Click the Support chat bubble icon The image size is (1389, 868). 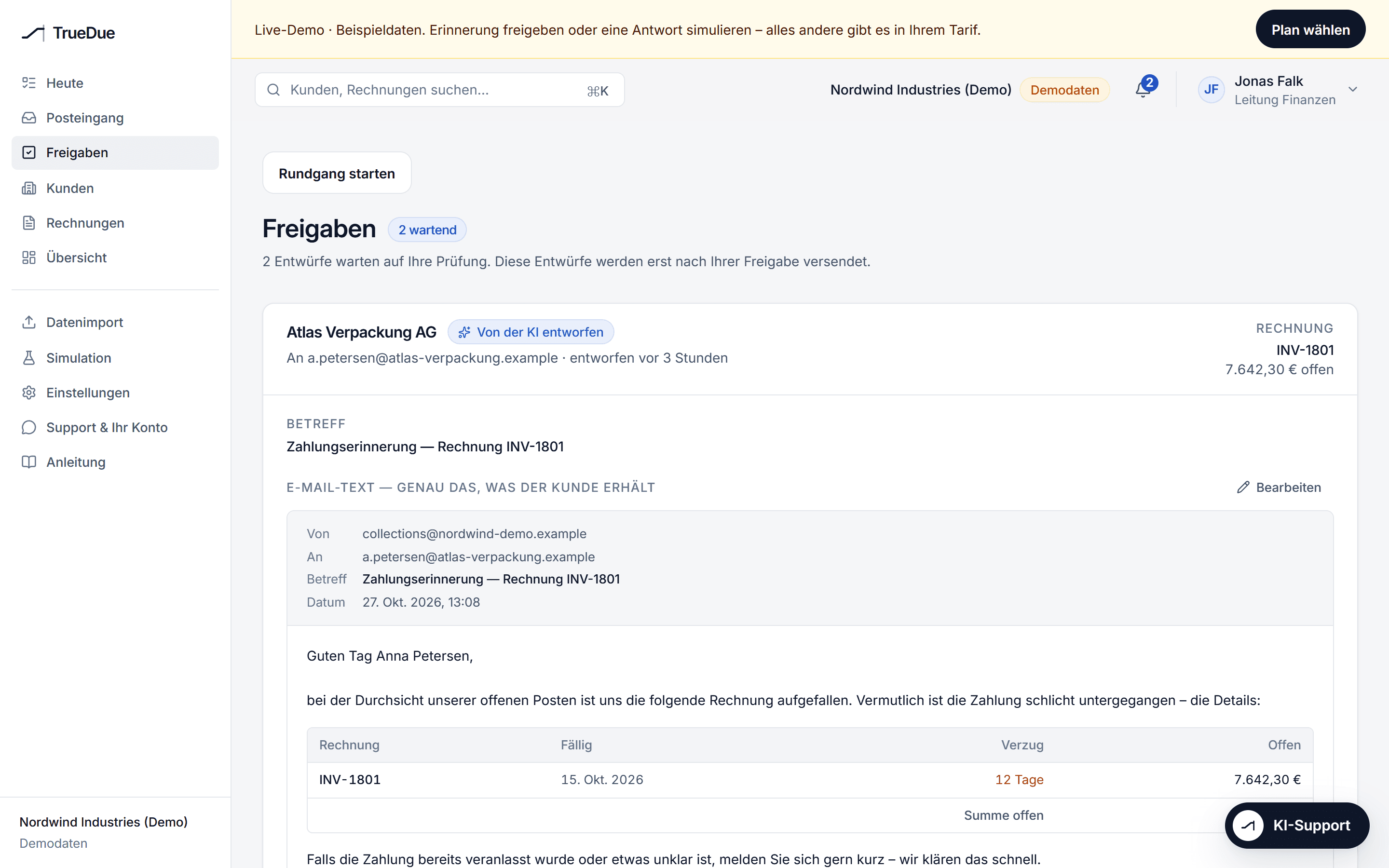tap(29, 427)
